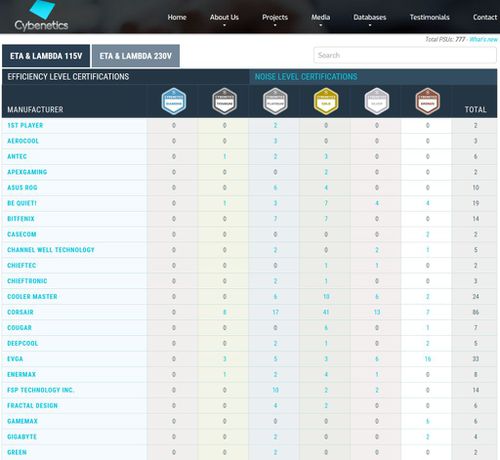Switch to Noise Level Certifications
500x460 pixels.
tap(306, 77)
